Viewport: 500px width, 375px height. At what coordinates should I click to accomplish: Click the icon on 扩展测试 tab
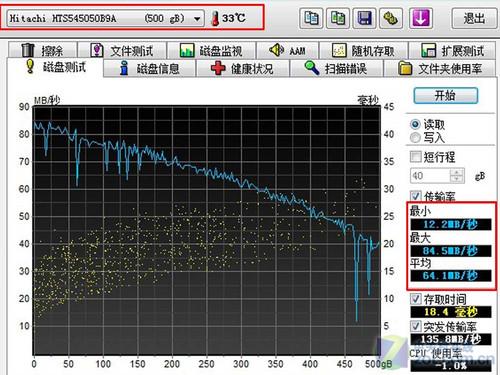pos(428,50)
